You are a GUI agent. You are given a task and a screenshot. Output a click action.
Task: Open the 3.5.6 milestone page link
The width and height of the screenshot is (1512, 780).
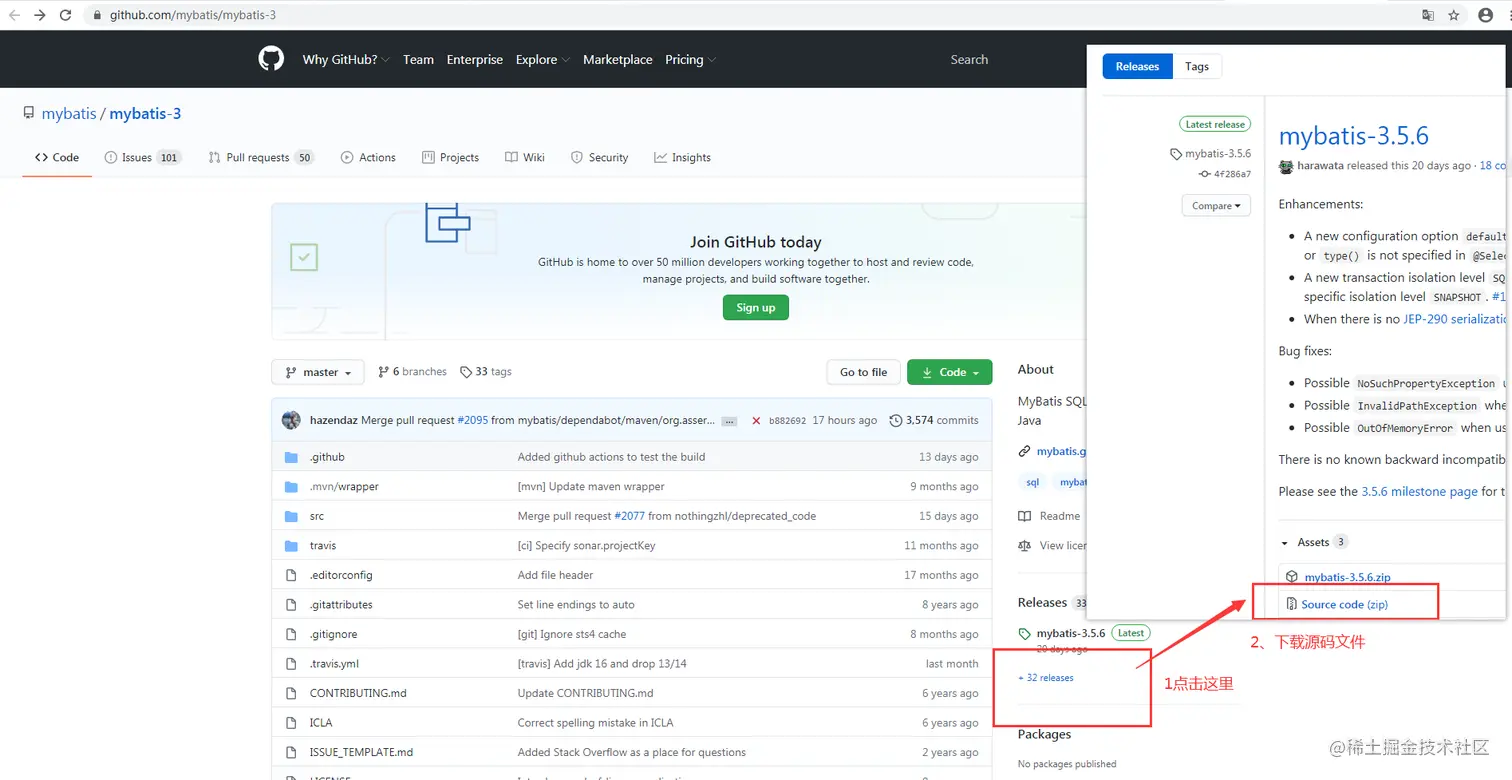coord(1420,492)
